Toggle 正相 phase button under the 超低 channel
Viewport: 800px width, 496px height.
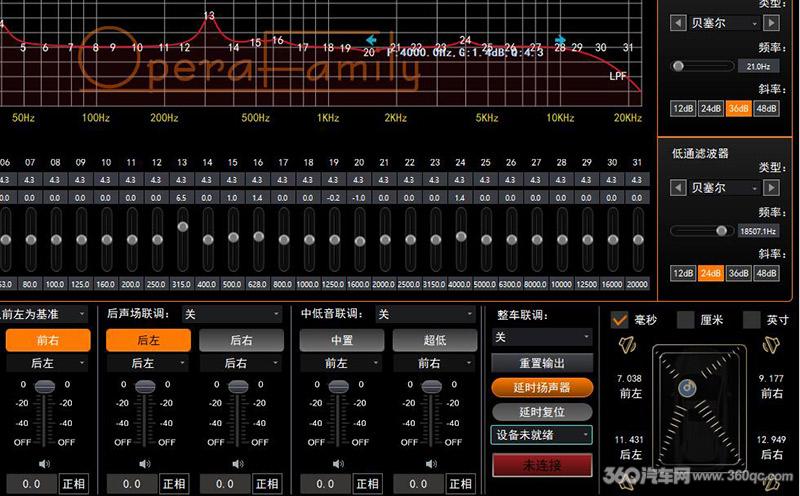pyautogui.click(x=460, y=484)
